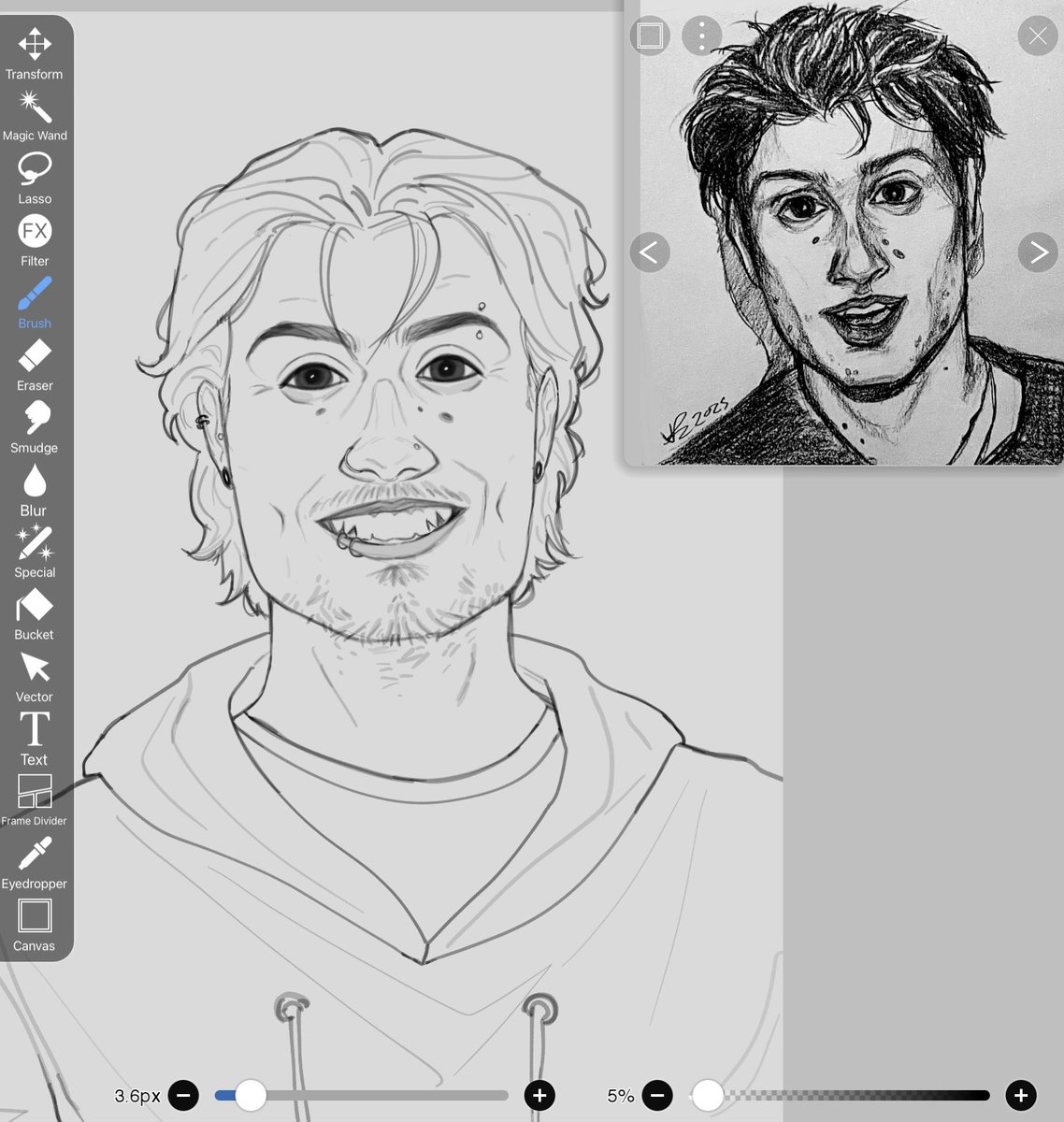
Task: Show next reference image
Action: [x=1038, y=252]
